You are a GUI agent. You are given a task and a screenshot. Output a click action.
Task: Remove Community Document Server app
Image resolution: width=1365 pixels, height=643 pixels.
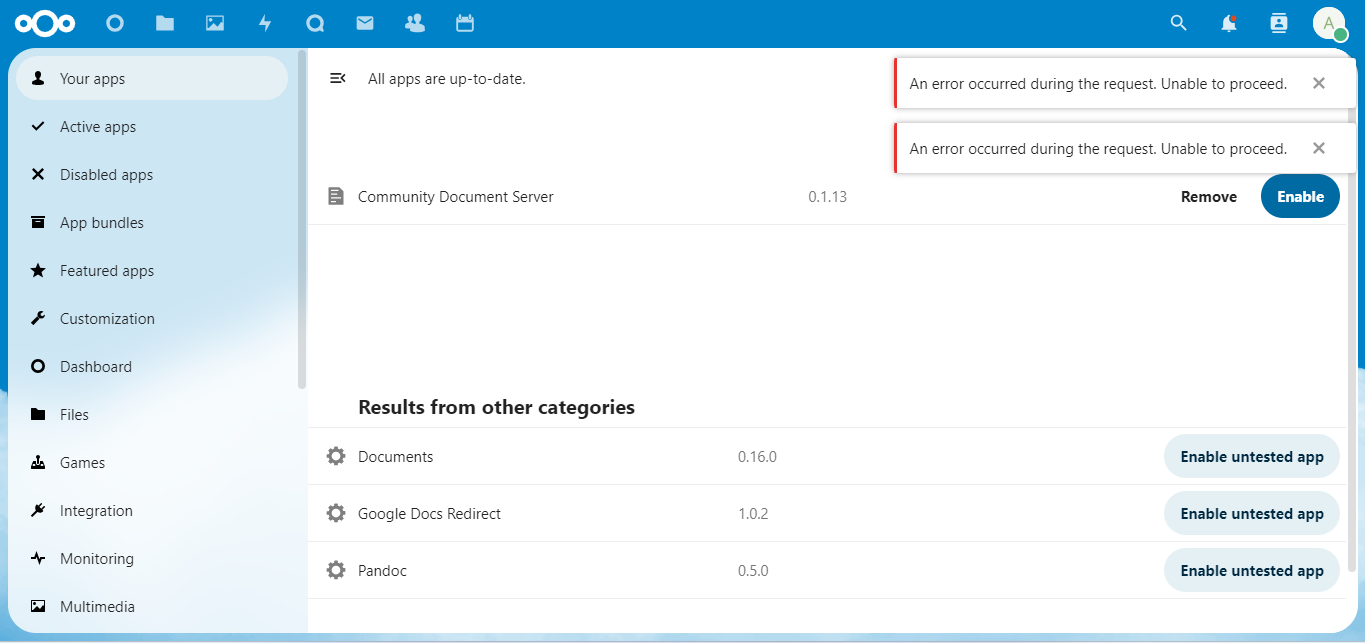point(1208,197)
